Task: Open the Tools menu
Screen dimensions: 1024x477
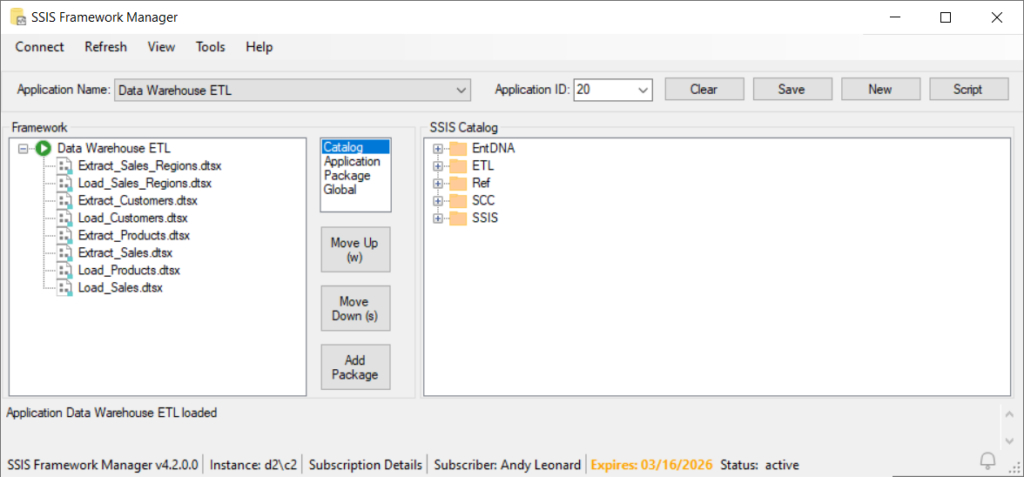Action: (210, 47)
